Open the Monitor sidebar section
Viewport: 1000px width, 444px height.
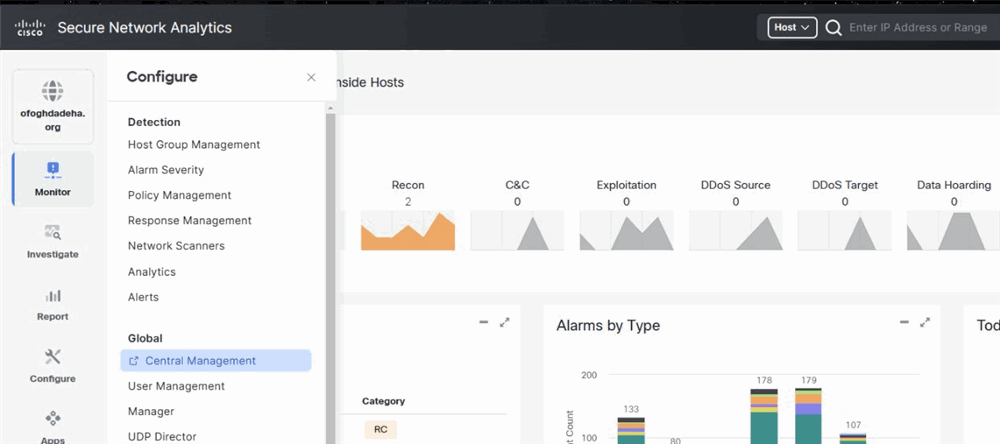pos(53,178)
